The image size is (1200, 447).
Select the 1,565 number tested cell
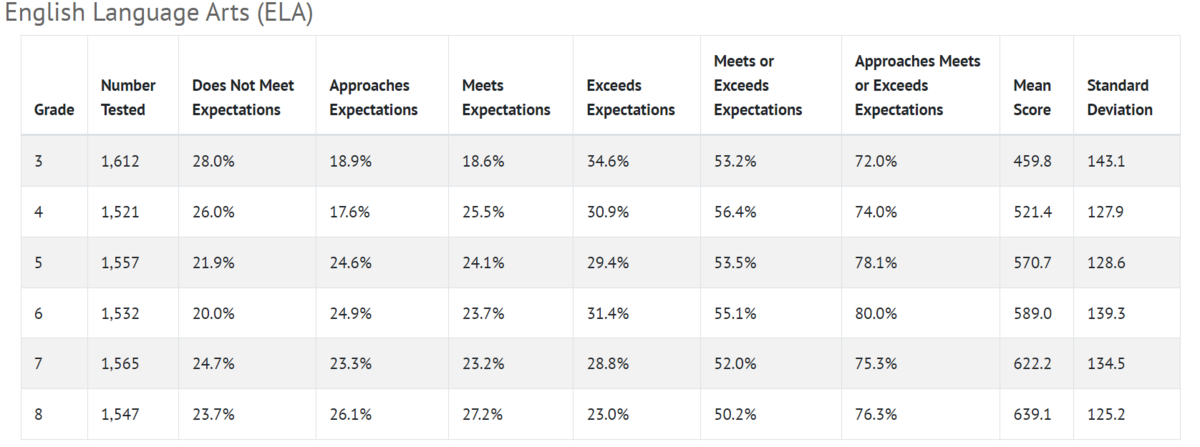(120, 364)
